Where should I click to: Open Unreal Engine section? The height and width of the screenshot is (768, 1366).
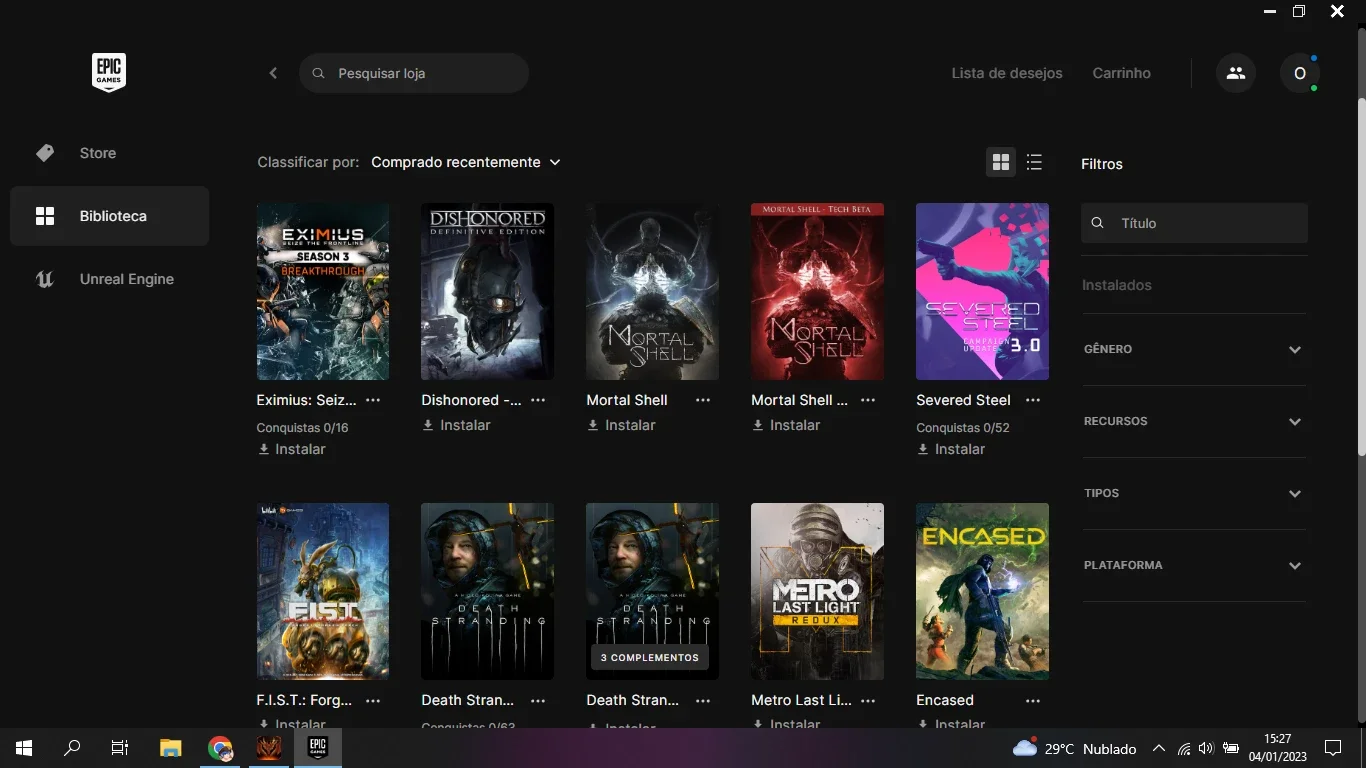tap(109, 279)
